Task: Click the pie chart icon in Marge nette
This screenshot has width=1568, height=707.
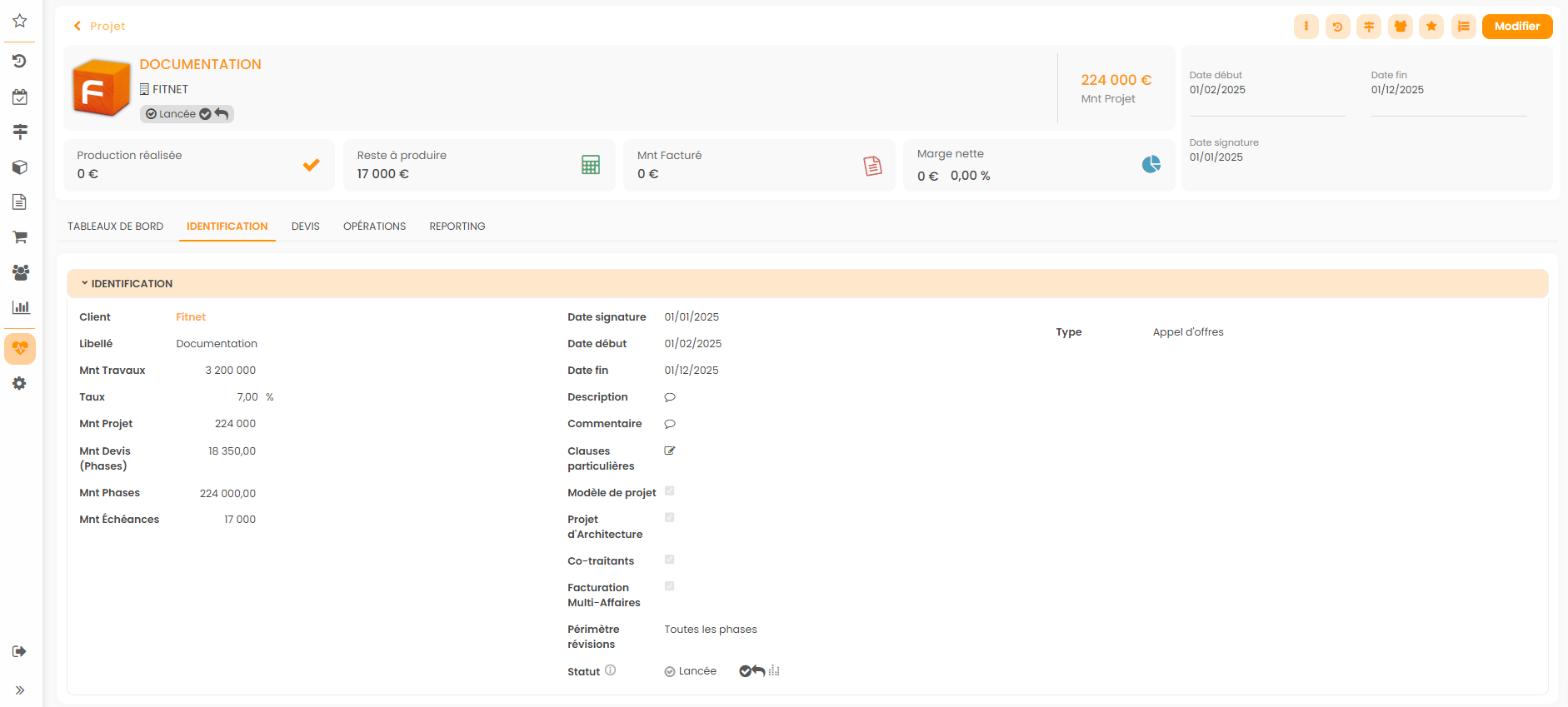Action: (1151, 165)
